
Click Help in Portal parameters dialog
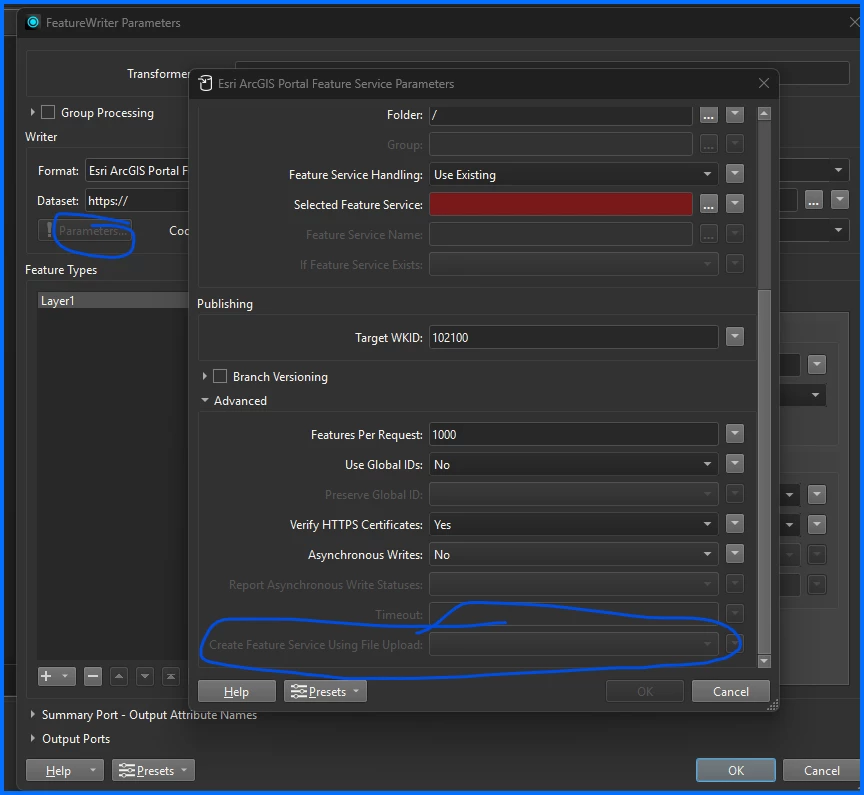(236, 691)
